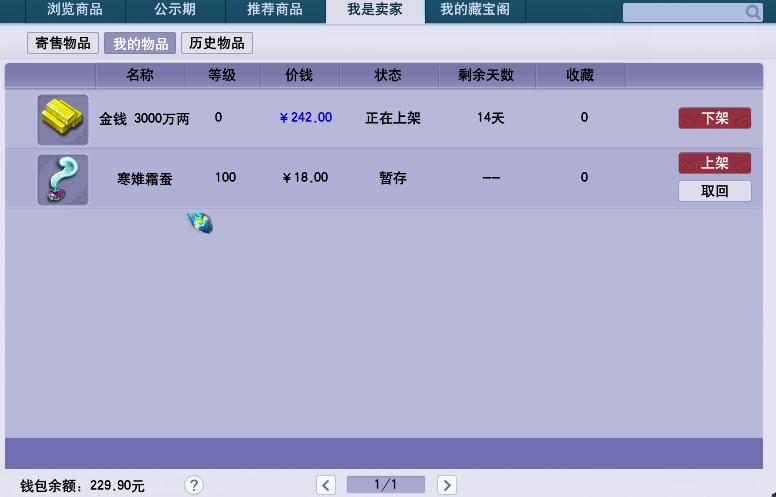Click the 剩余天数 column header
Screen dimensions: 776x497
[x=486, y=75]
